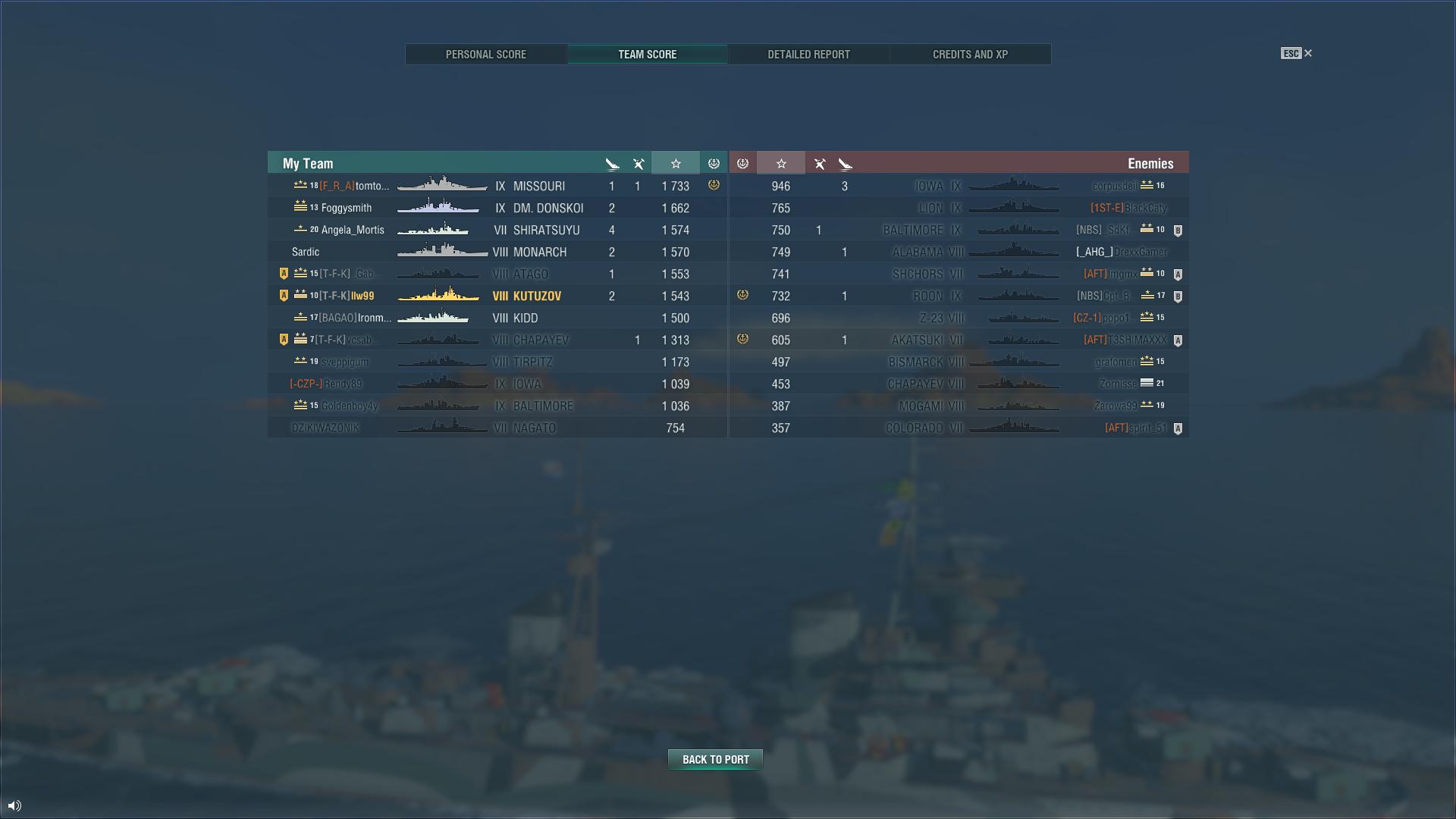The width and height of the screenshot is (1456, 819).
Task: Click the Back to Port button
Action: pos(715,760)
